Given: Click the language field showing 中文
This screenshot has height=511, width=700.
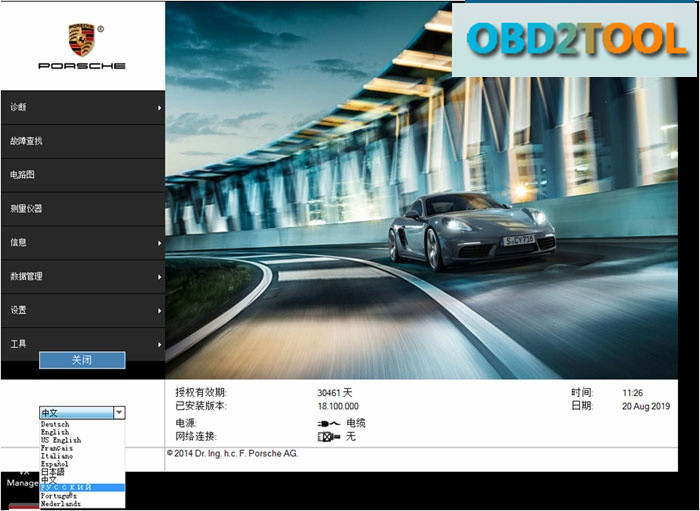Looking at the screenshot, I should 76,413.
